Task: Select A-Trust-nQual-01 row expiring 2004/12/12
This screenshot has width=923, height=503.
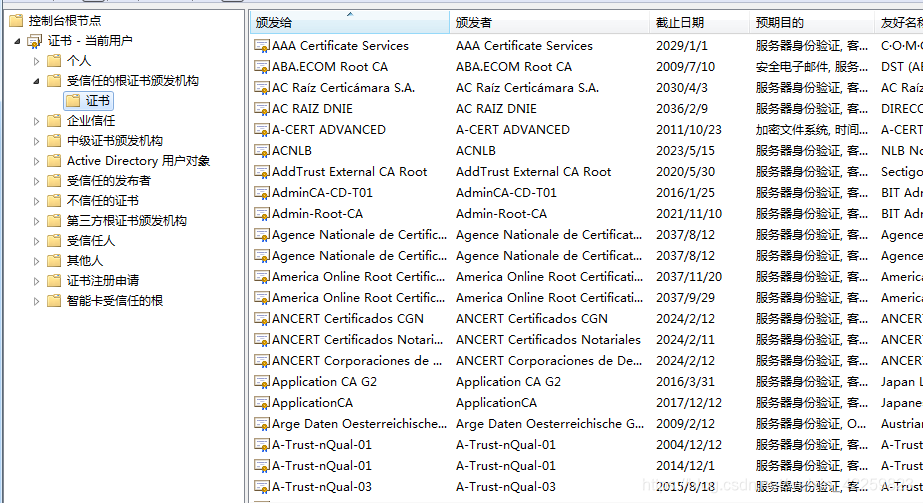Action: coord(586,445)
